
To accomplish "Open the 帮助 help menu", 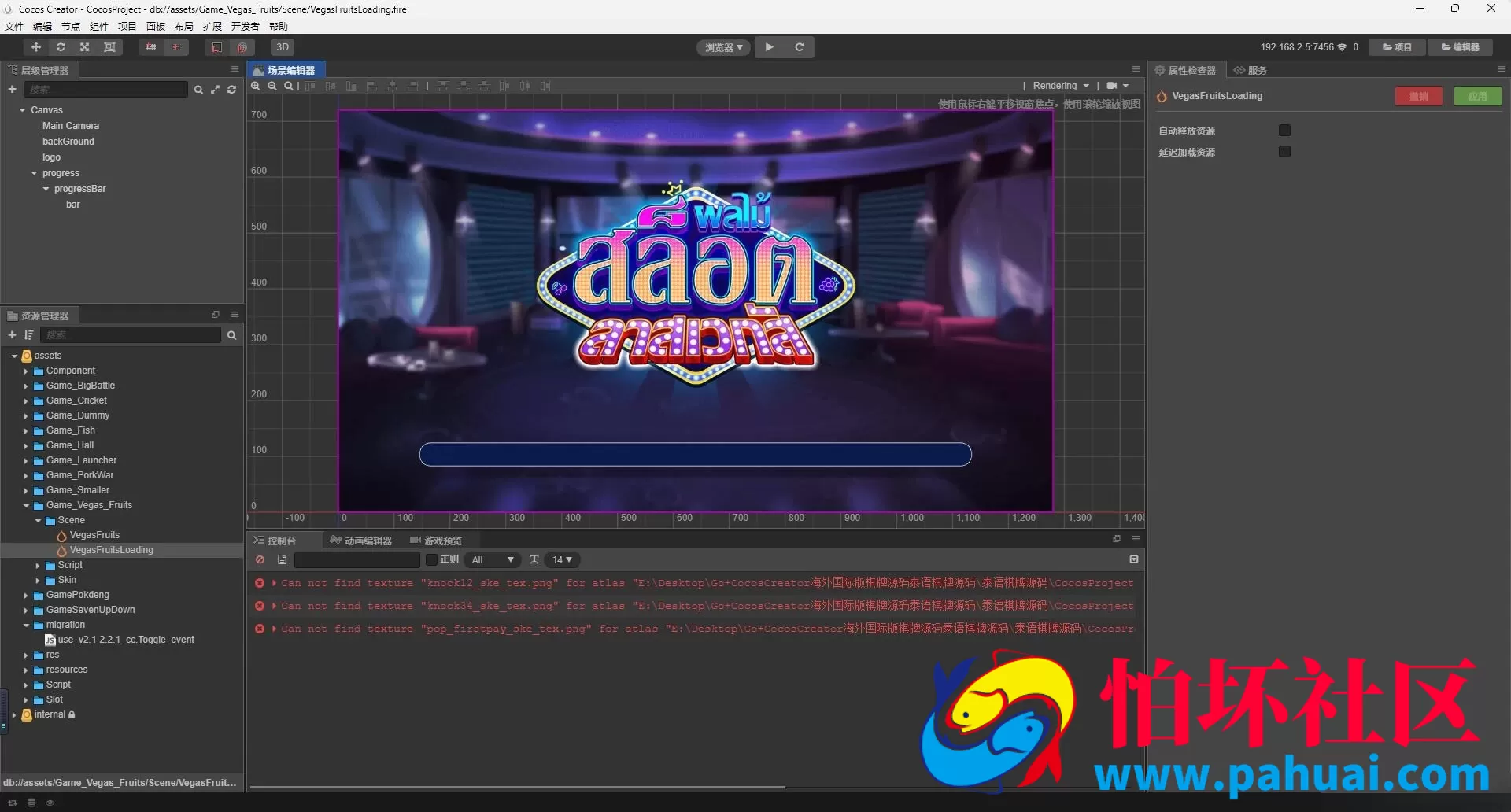I will coord(279,27).
